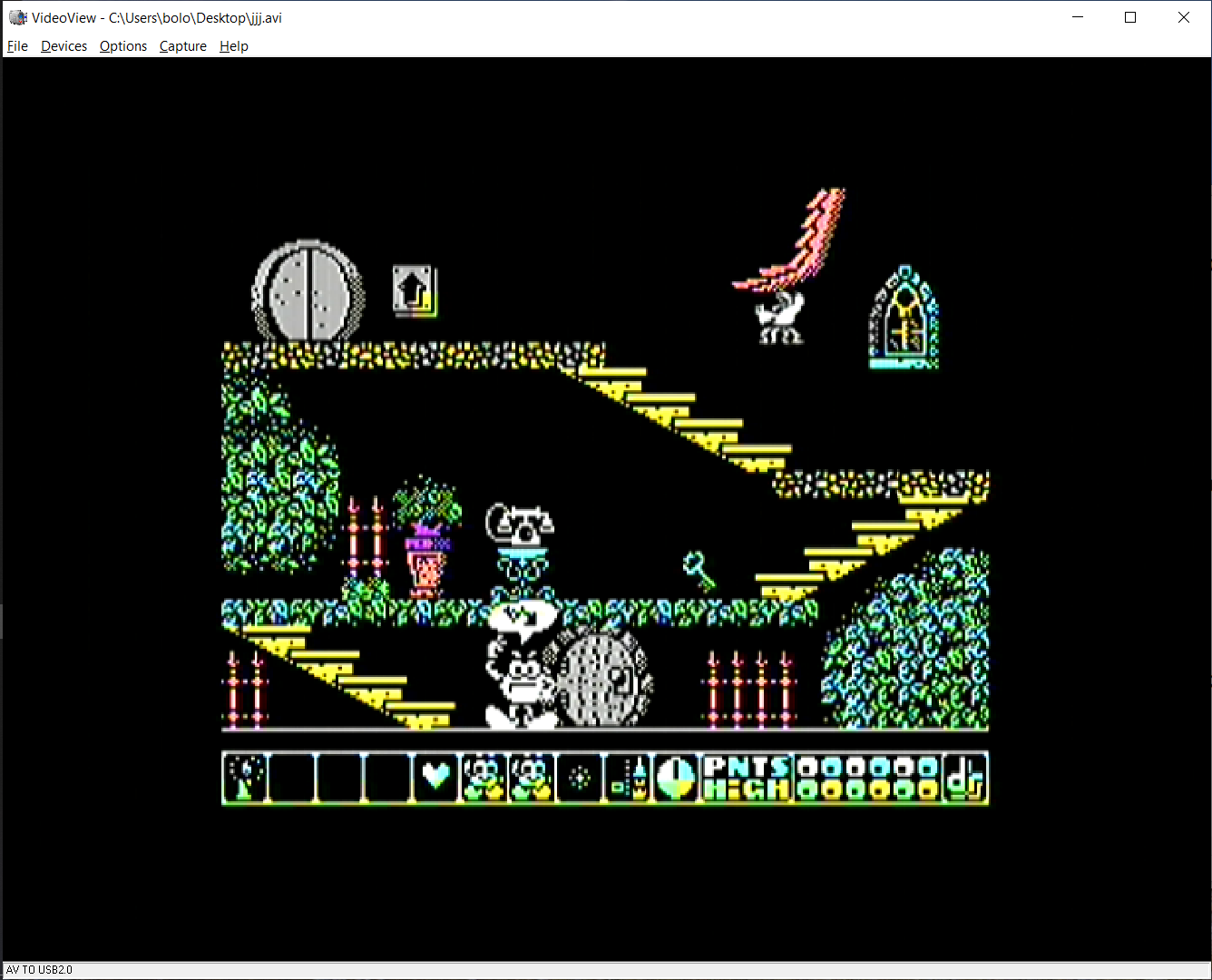
Task: Click the up-arrow sign in the game video
Action: coord(415,290)
